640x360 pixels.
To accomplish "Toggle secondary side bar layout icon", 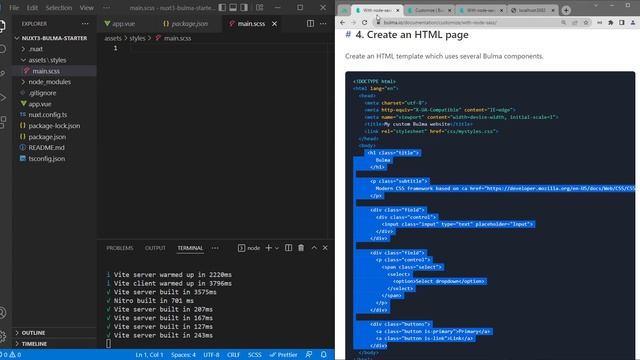I will point(244,7).
